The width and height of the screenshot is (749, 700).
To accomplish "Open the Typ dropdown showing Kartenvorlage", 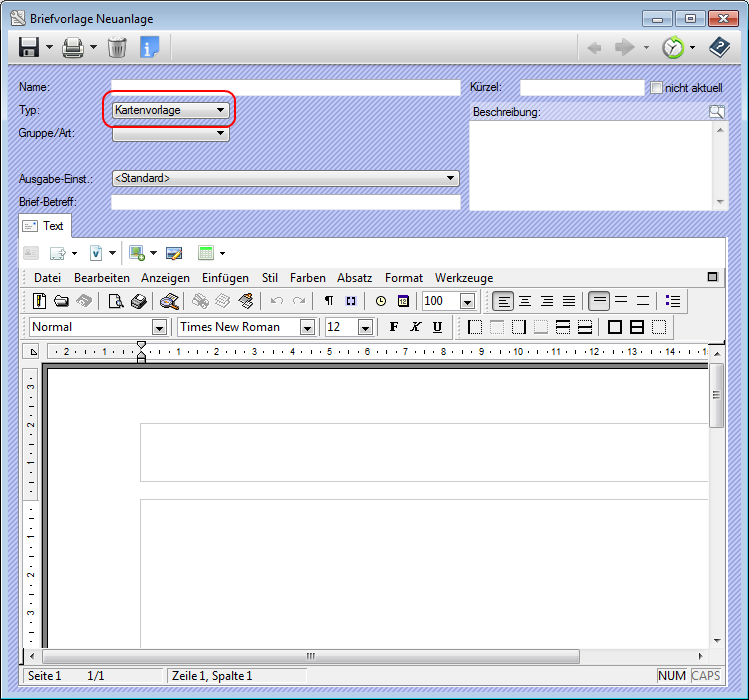I will click(x=171, y=110).
